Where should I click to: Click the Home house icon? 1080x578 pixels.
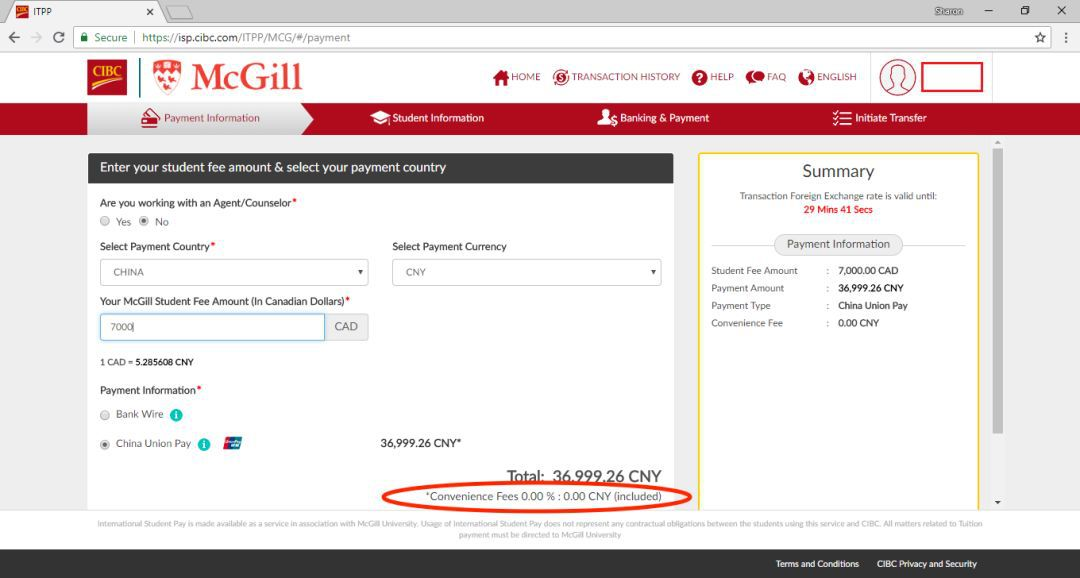[x=501, y=77]
